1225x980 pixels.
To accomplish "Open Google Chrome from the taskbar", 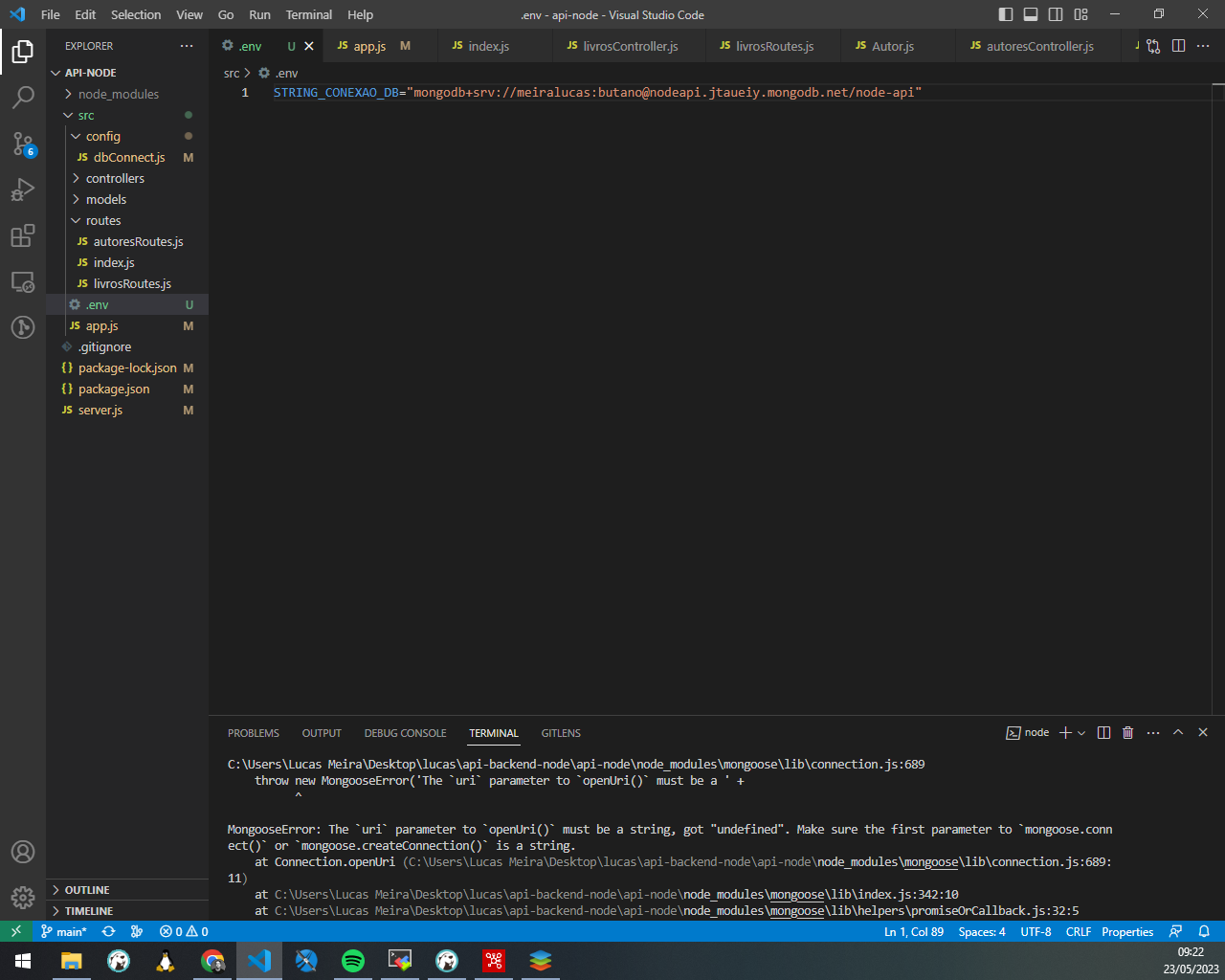I will tap(212, 961).
